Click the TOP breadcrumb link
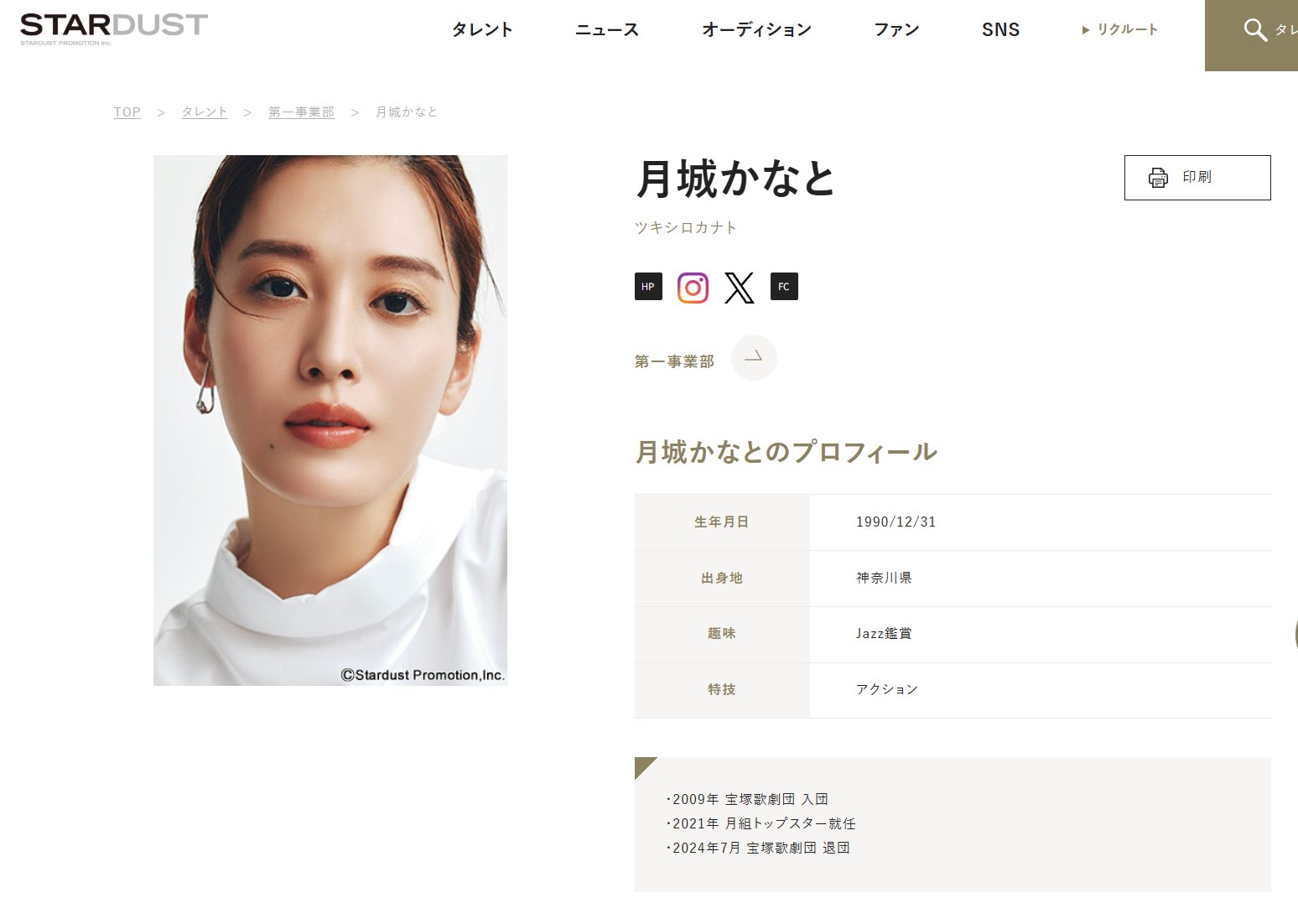 coord(127,112)
